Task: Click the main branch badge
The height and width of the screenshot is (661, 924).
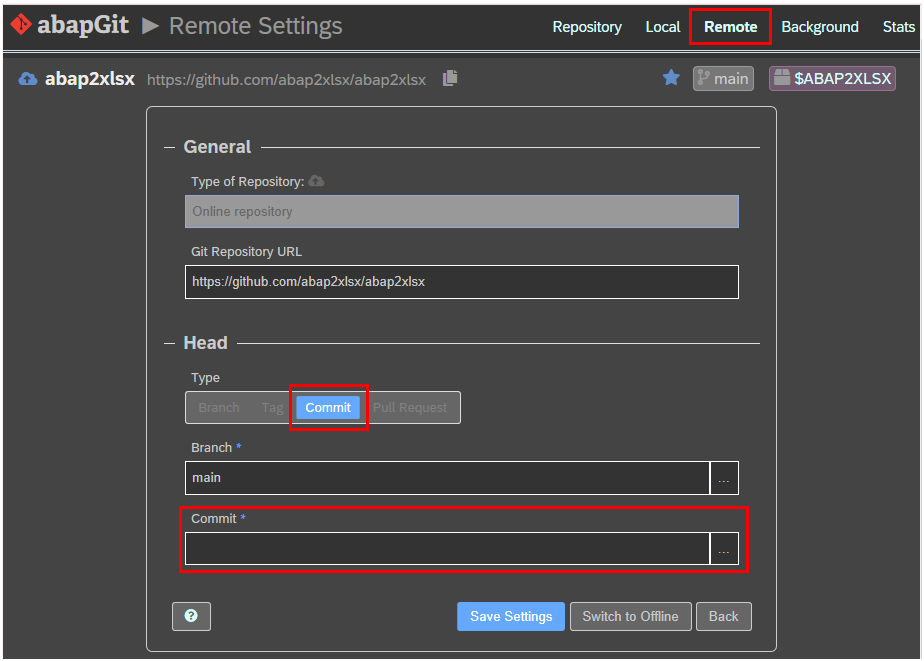Action: [x=722, y=78]
